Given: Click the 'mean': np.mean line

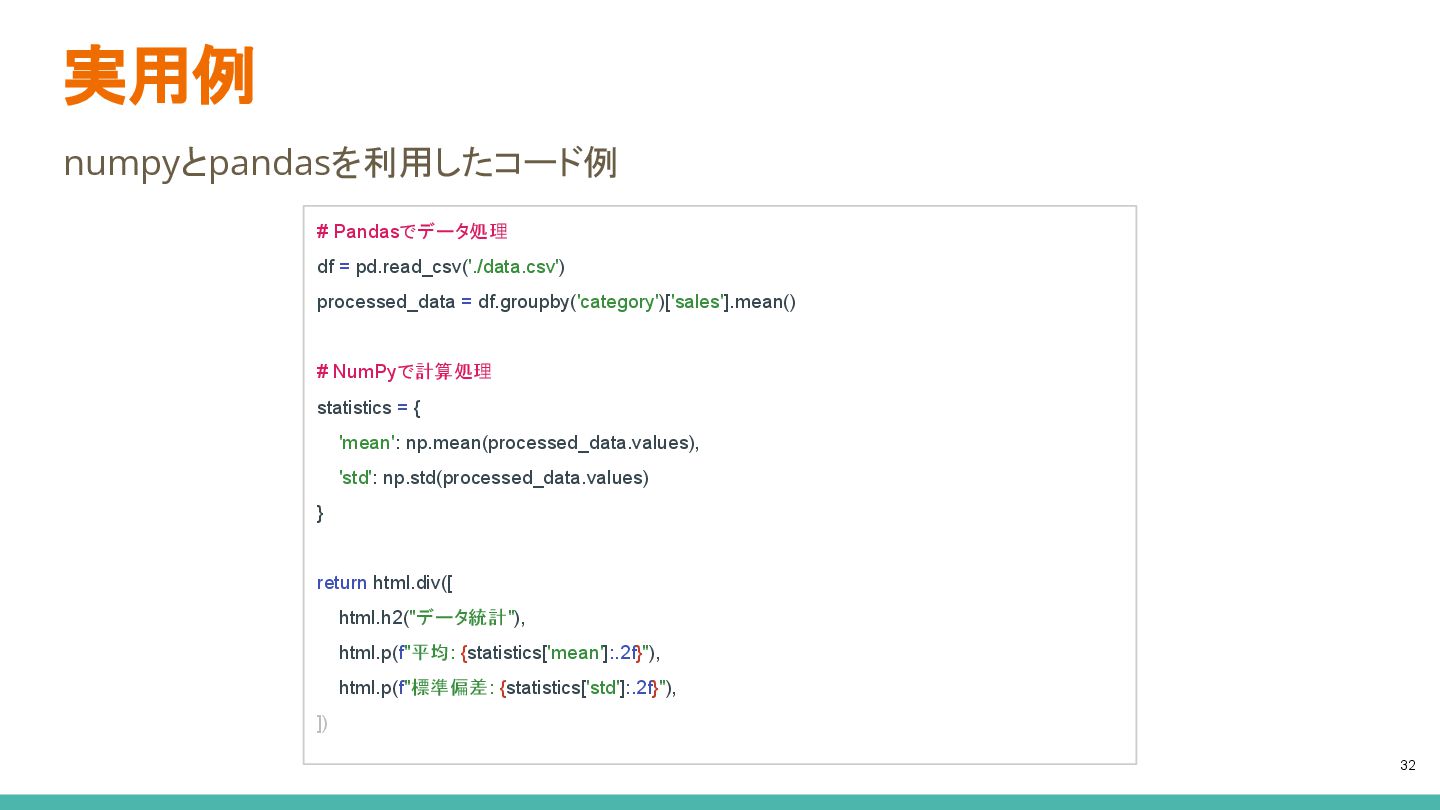Looking at the screenshot, I should (519, 443).
